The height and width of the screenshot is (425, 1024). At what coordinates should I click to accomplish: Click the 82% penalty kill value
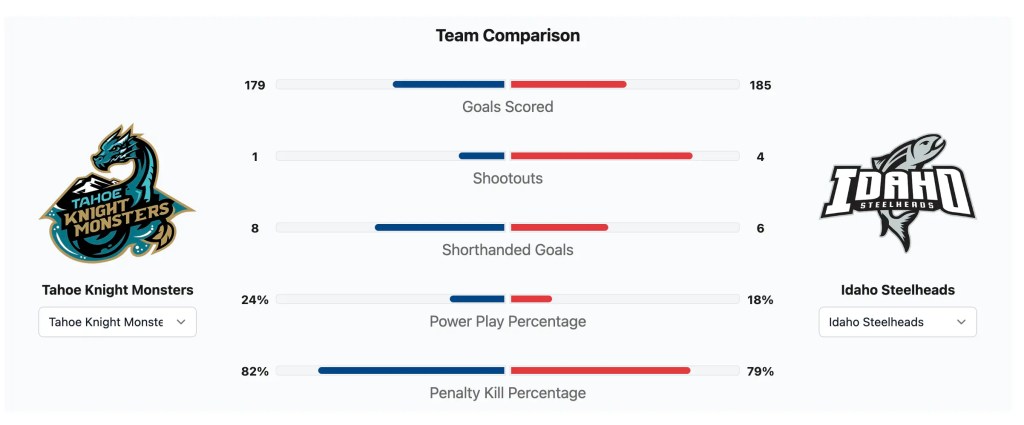click(255, 371)
